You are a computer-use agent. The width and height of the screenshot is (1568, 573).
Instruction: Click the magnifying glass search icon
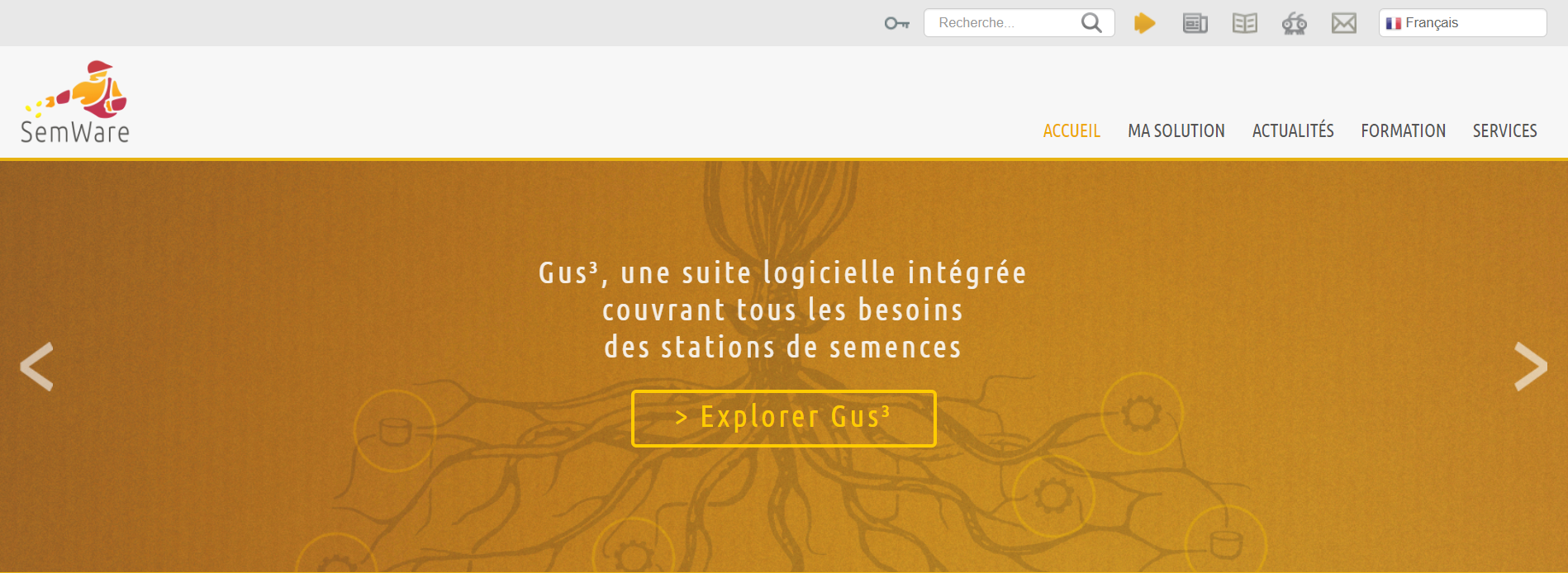(x=1091, y=23)
